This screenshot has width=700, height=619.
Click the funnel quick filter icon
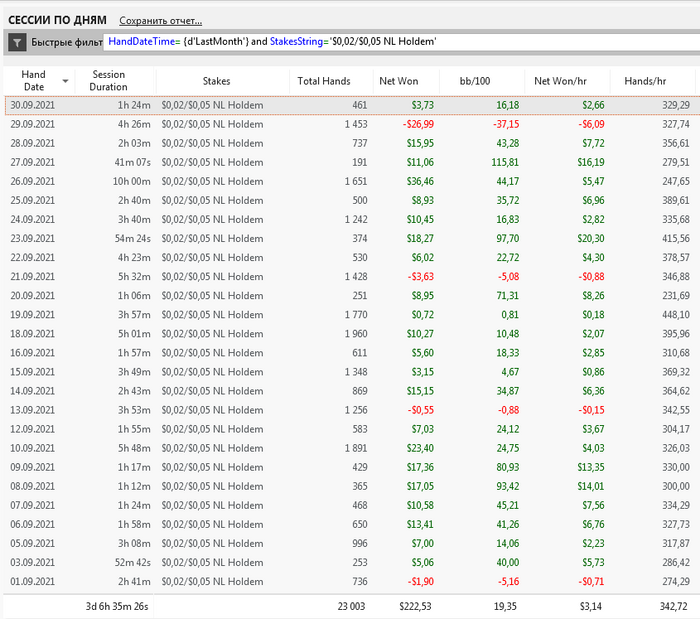[x=17, y=42]
